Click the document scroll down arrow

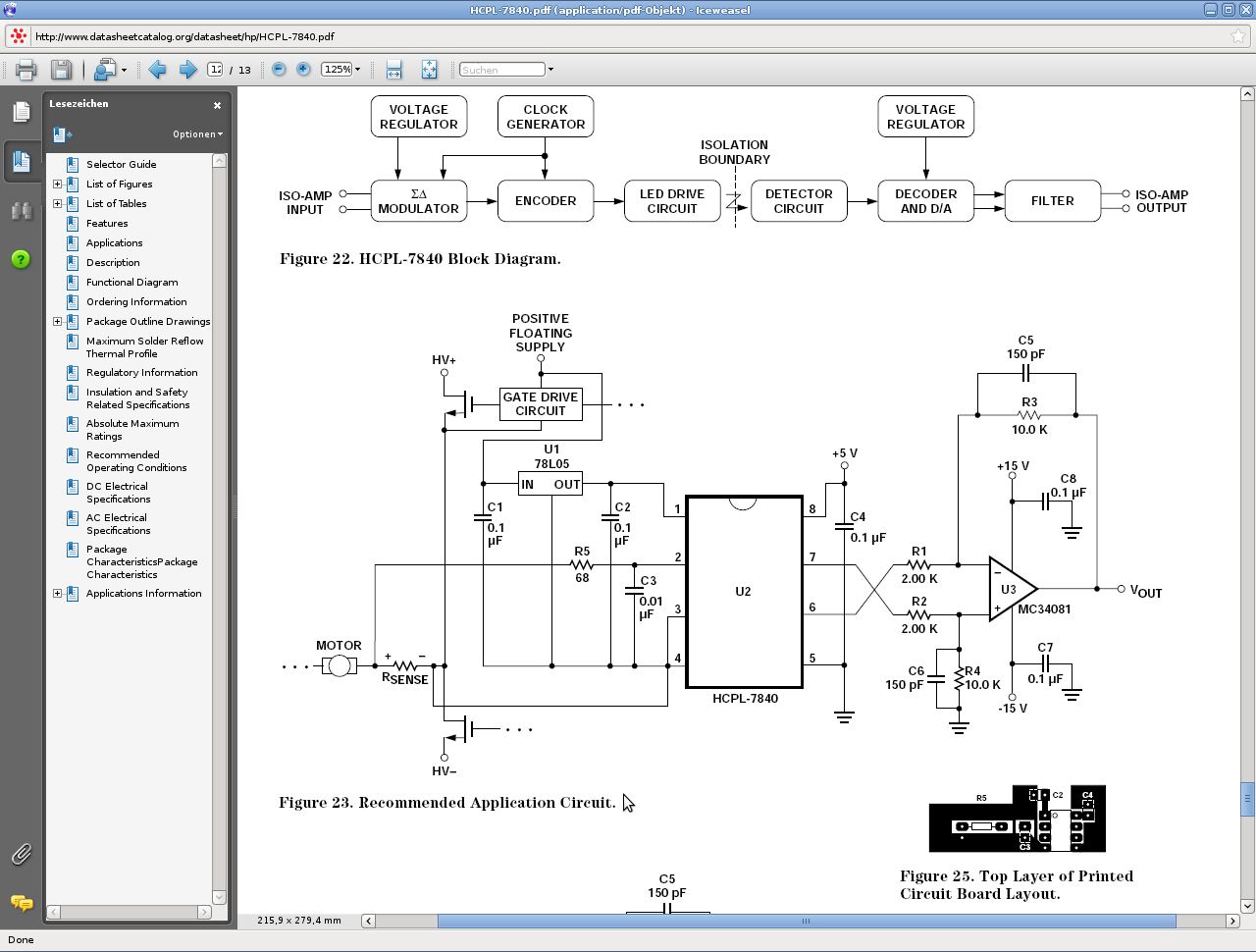[1247, 906]
